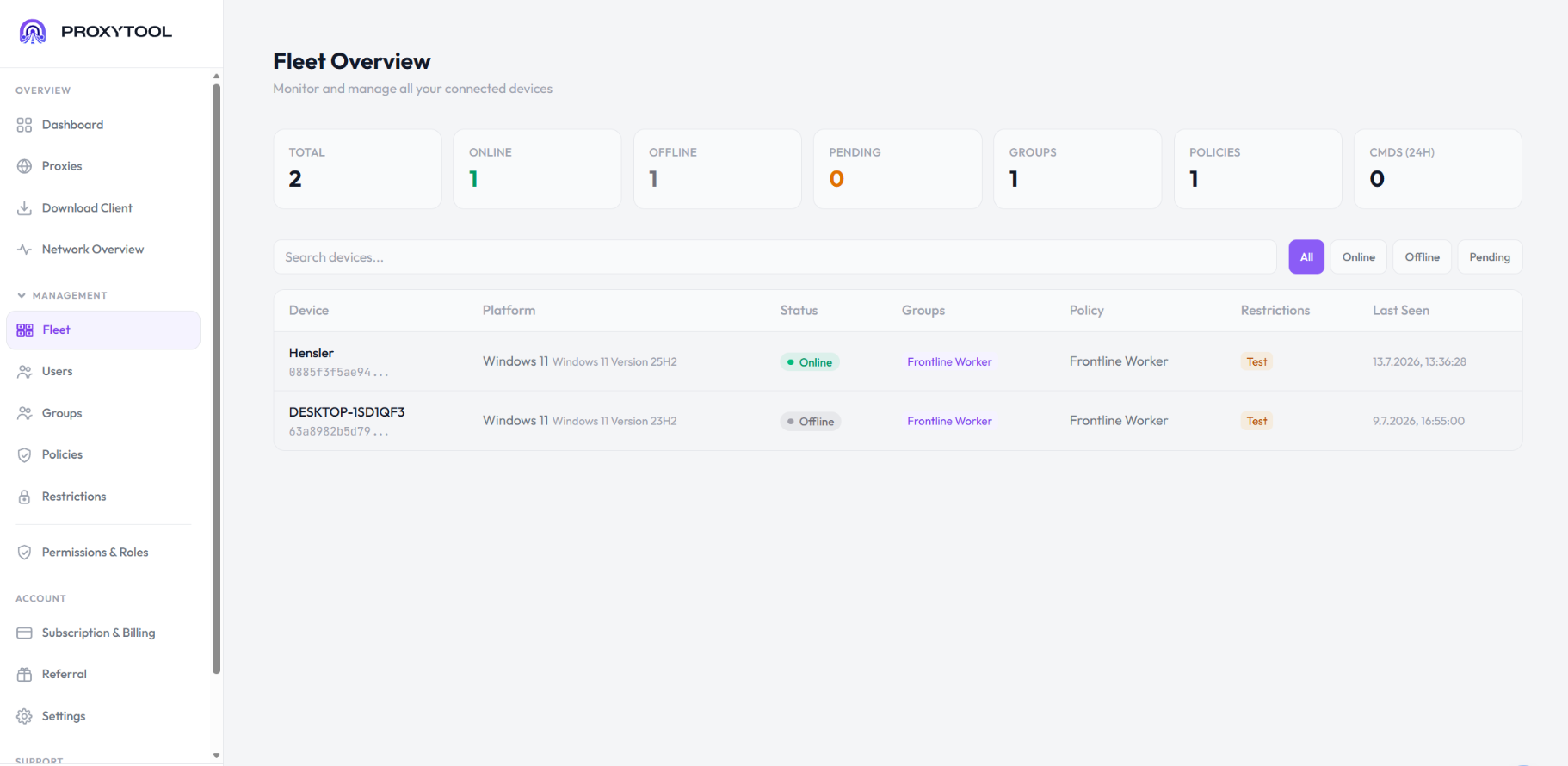Viewport: 1568px width, 766px height.
Task: Filter devices by Pending
Action: [1490, 257]
